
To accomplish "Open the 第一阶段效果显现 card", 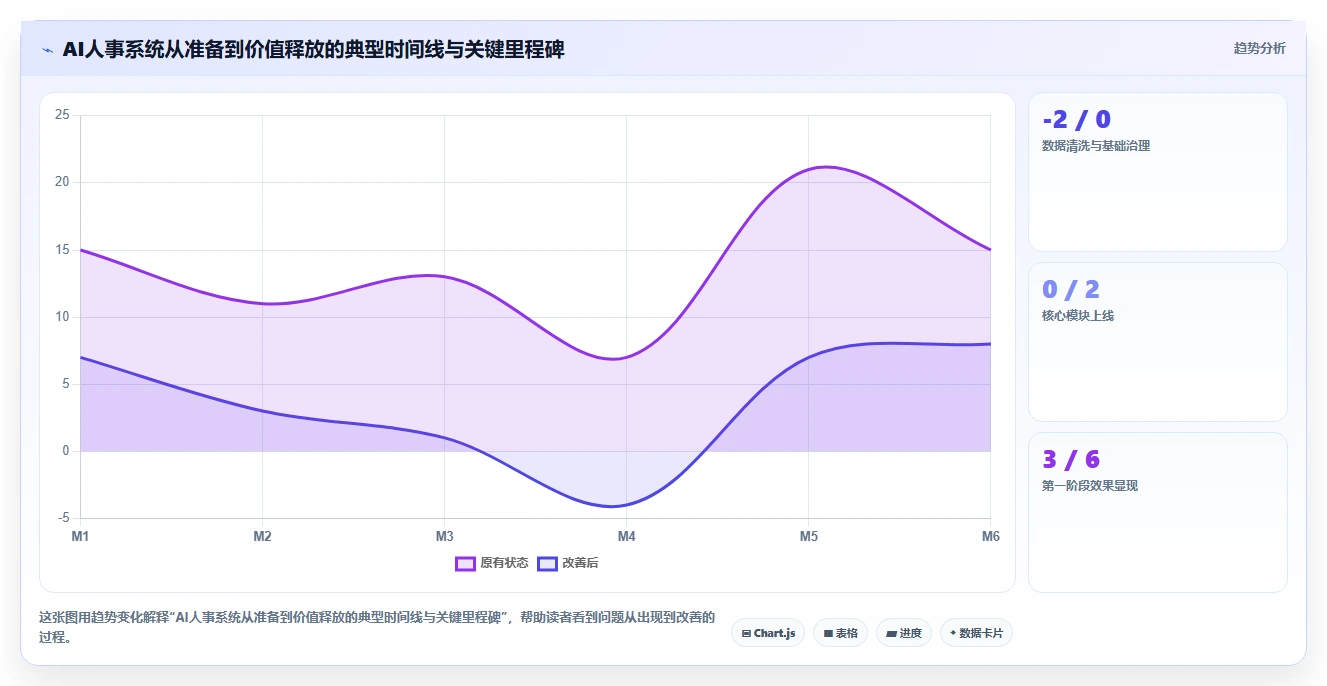I will pyautogui.click(x=1158, y=512).
